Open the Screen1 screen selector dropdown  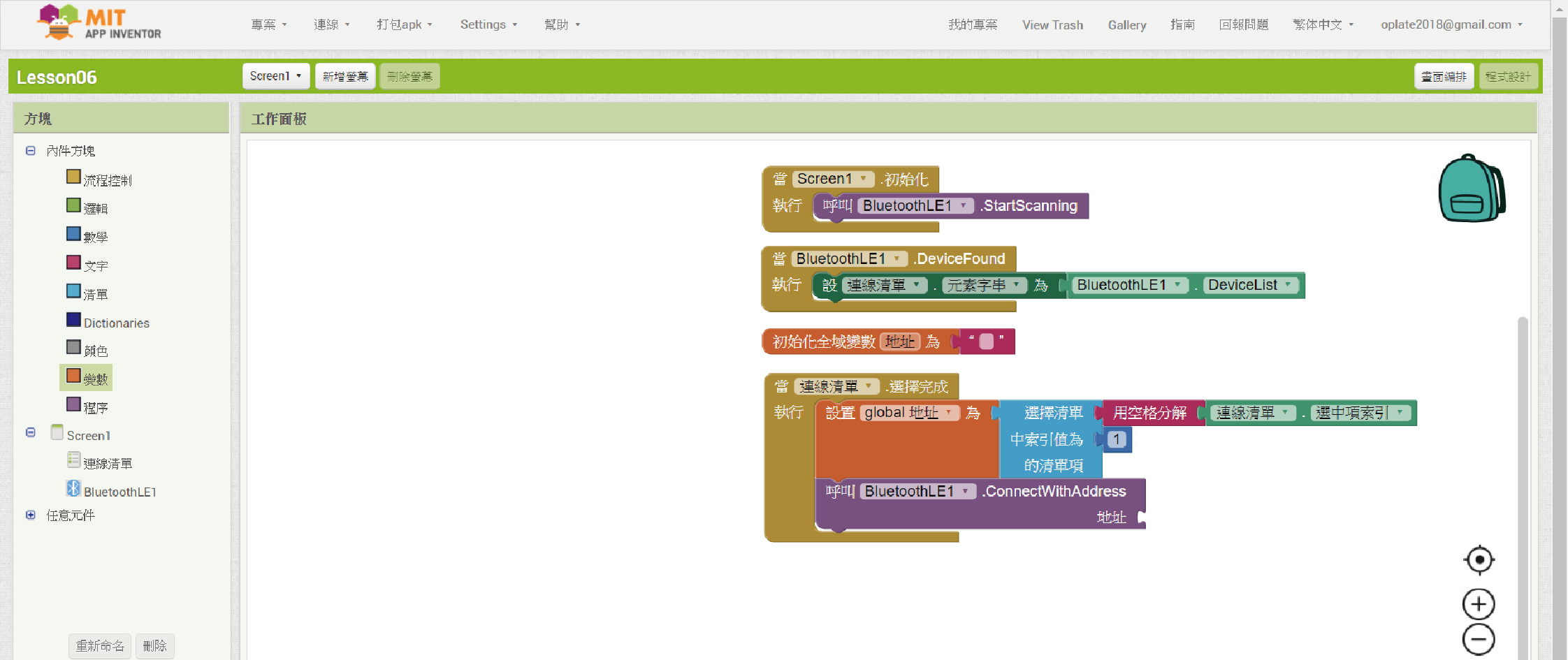click(276, 76)
